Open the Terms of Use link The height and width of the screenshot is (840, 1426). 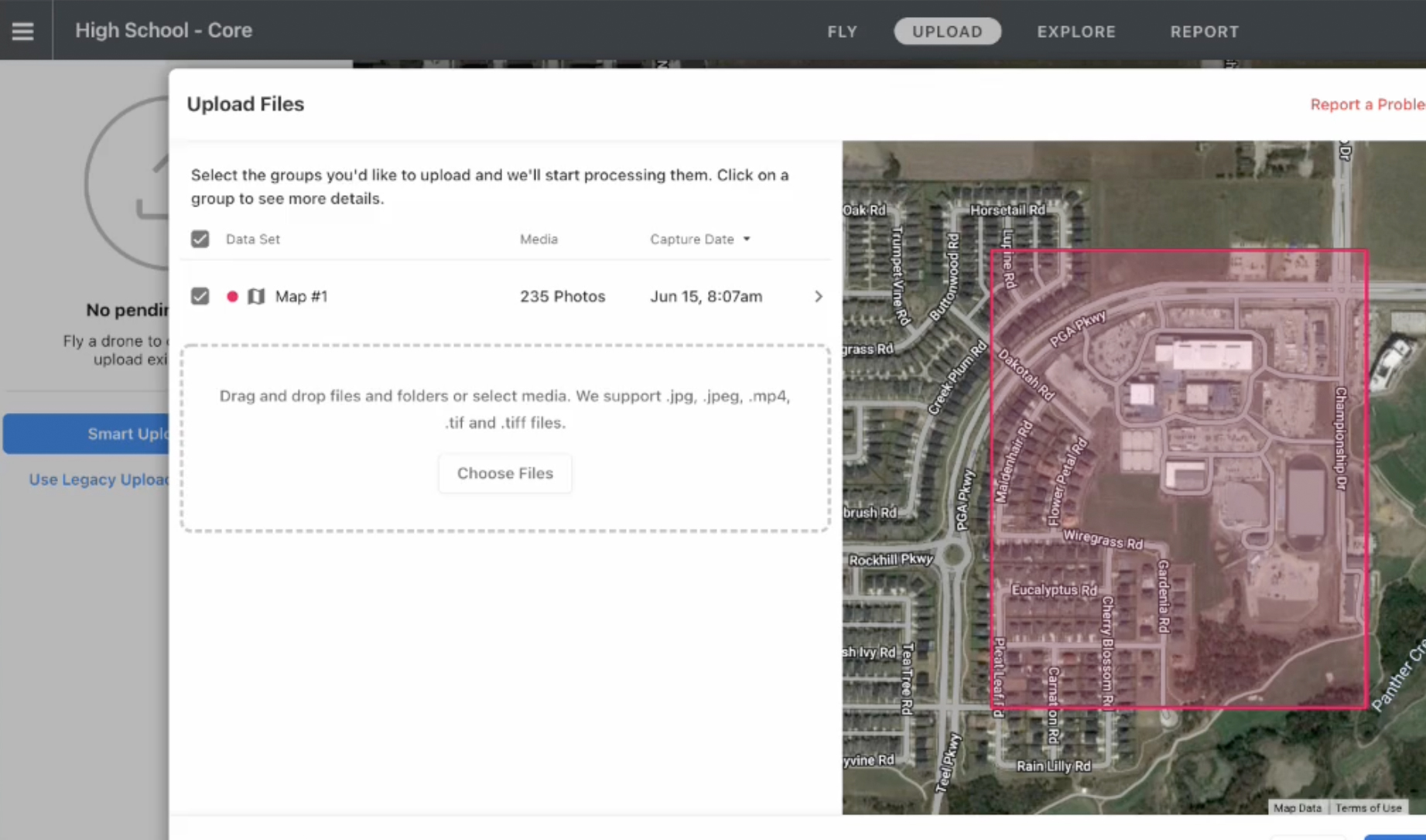1369,808
